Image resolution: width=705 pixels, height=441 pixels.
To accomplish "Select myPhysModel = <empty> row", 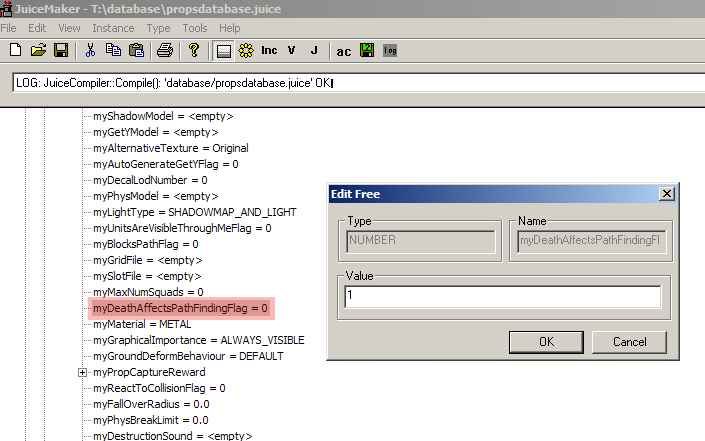I will (x=156, y=196).
